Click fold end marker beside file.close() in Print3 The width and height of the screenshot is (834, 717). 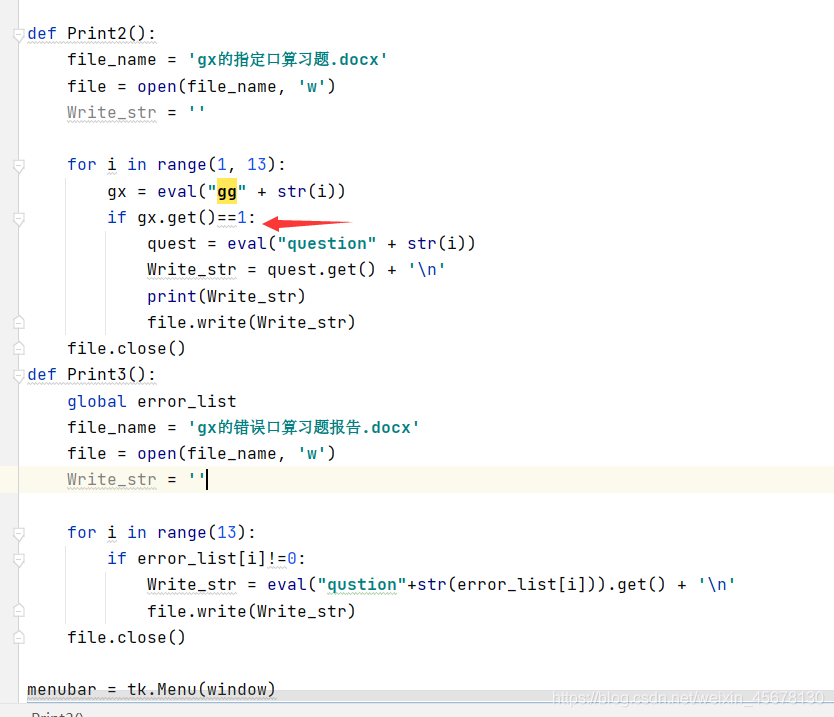pyautogui.click(x=19, y=638)
